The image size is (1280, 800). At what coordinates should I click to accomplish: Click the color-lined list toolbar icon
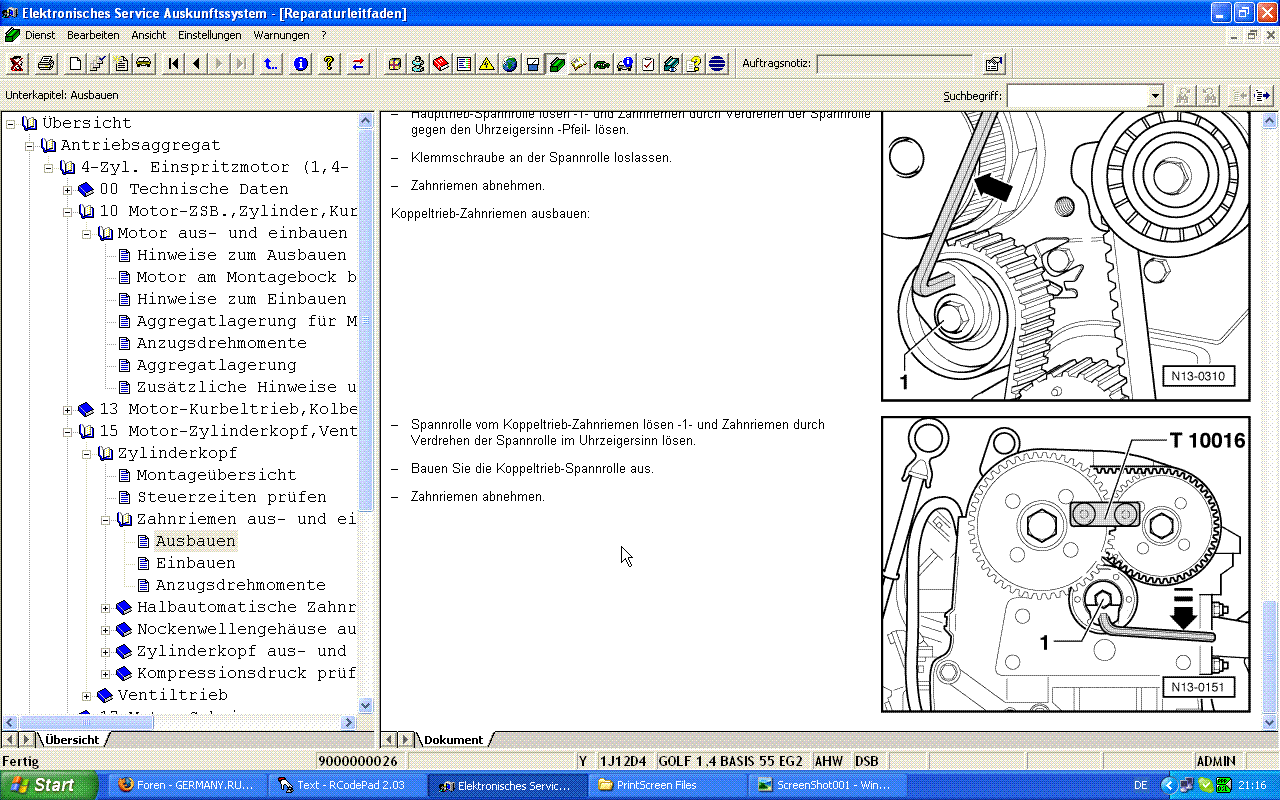[464, 64]
